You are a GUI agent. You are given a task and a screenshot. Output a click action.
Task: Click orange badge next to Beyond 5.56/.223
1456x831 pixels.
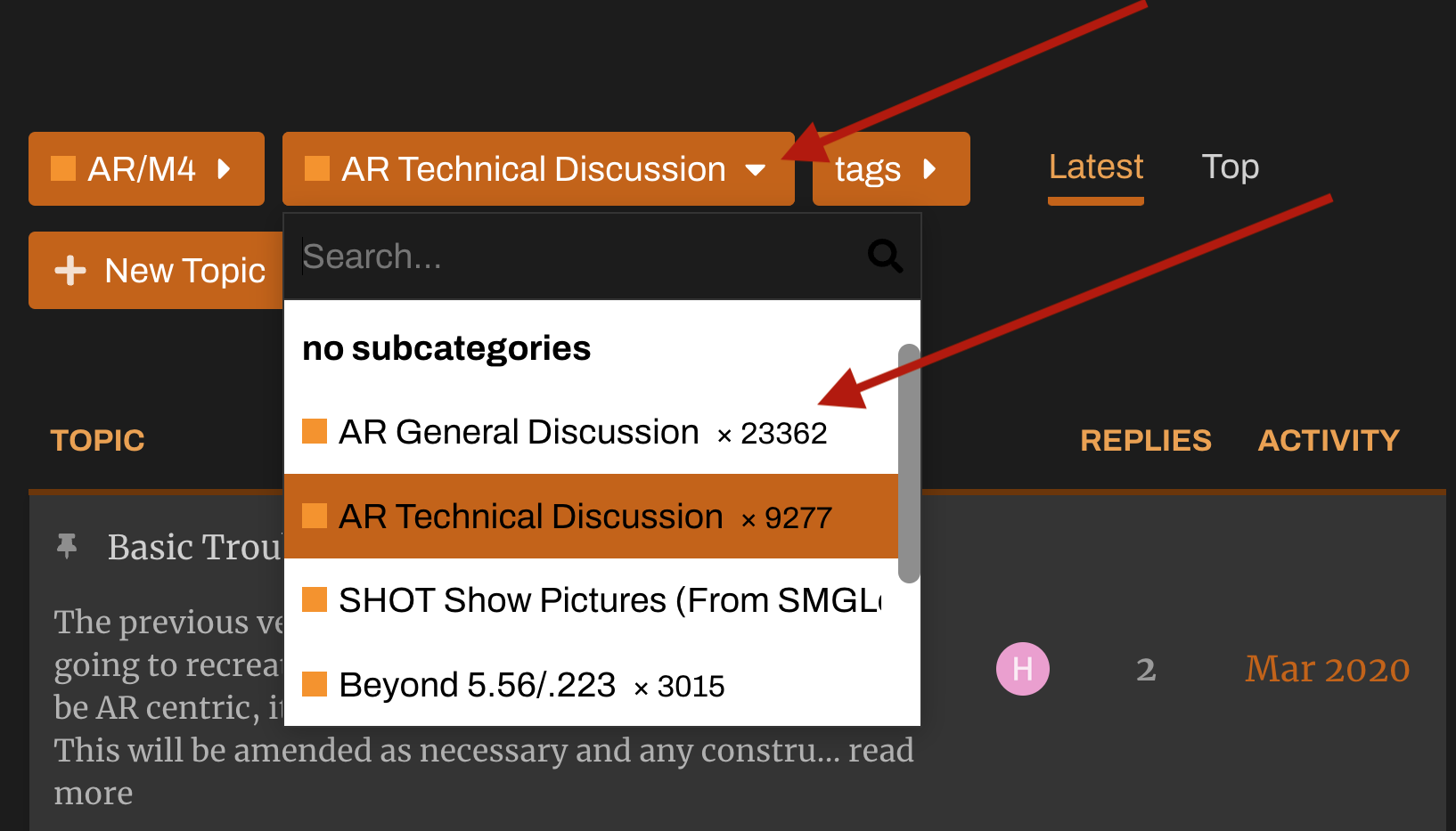pos(315,684)
